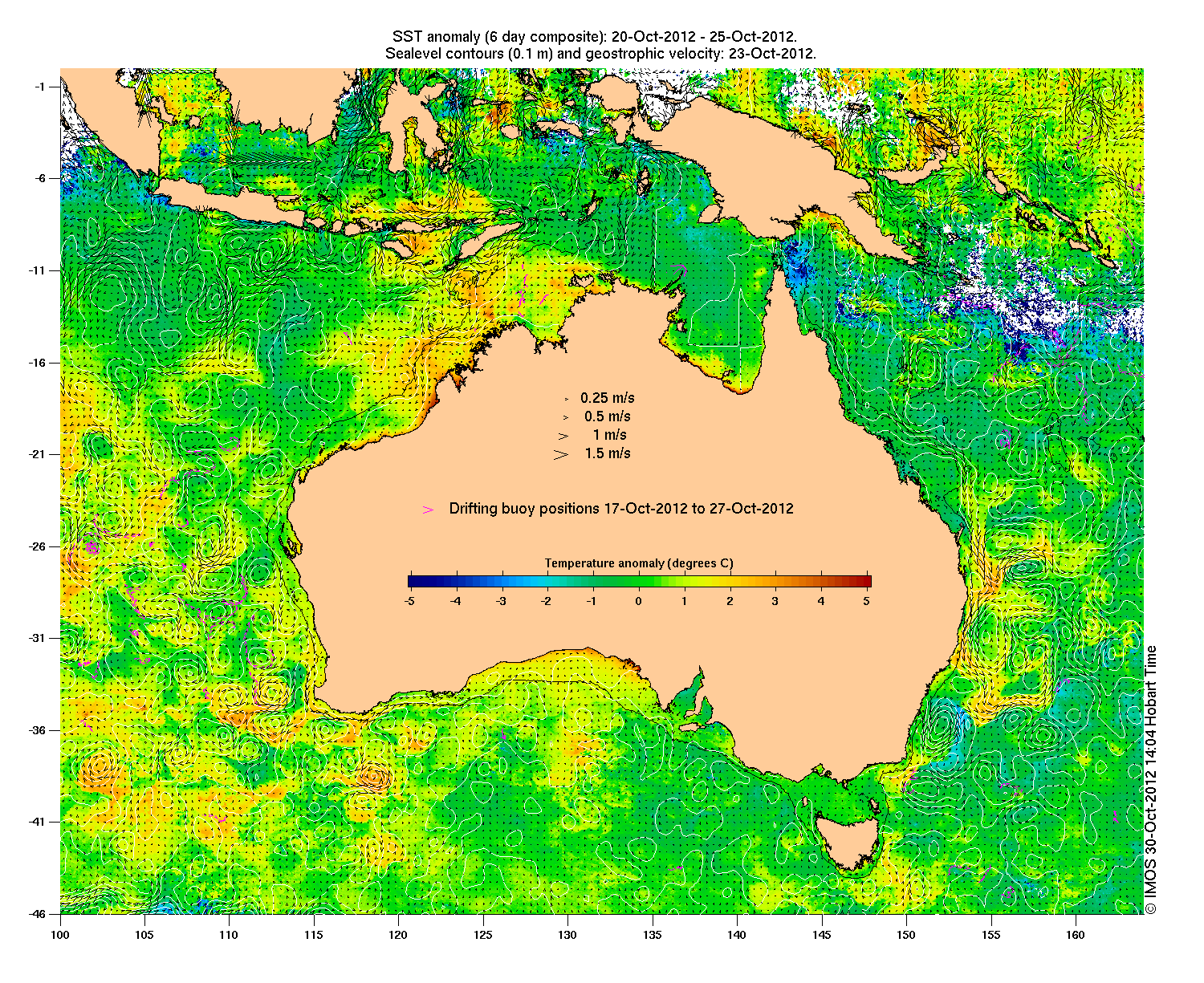Click the 0.5 m/s velocity arrow symbol
This screenshot has height=983, width=1204.
tap(565, 417)
